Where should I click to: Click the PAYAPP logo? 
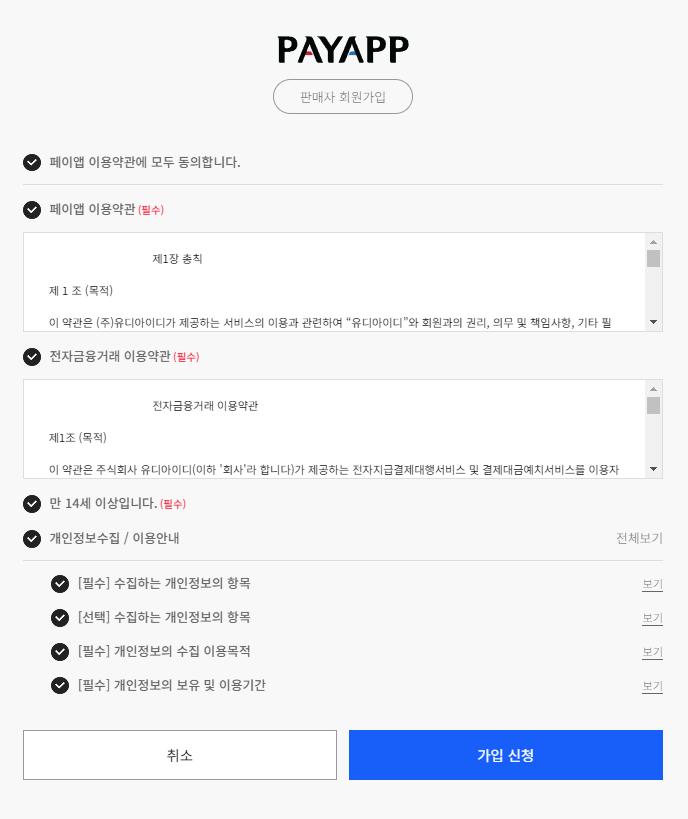click(x=343, y=50)
